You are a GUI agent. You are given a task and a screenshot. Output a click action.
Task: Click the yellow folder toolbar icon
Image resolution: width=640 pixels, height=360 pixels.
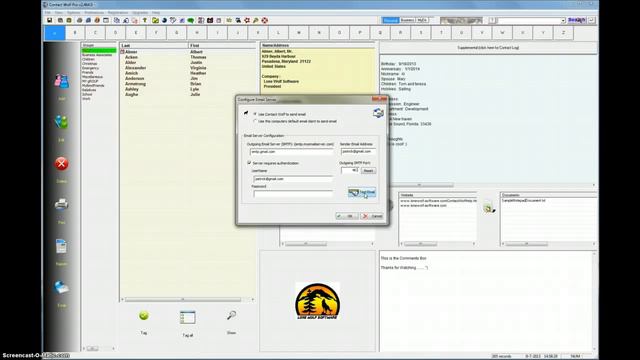click(x=155, y=20)
